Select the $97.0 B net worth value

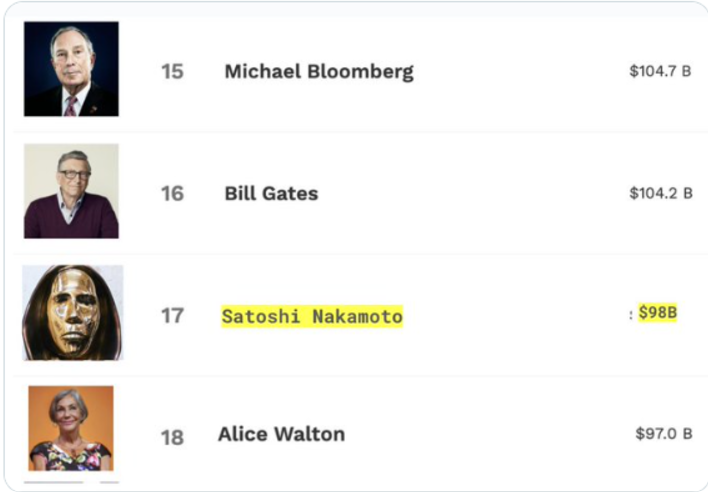pyautogui.click(x=663, y=433)
